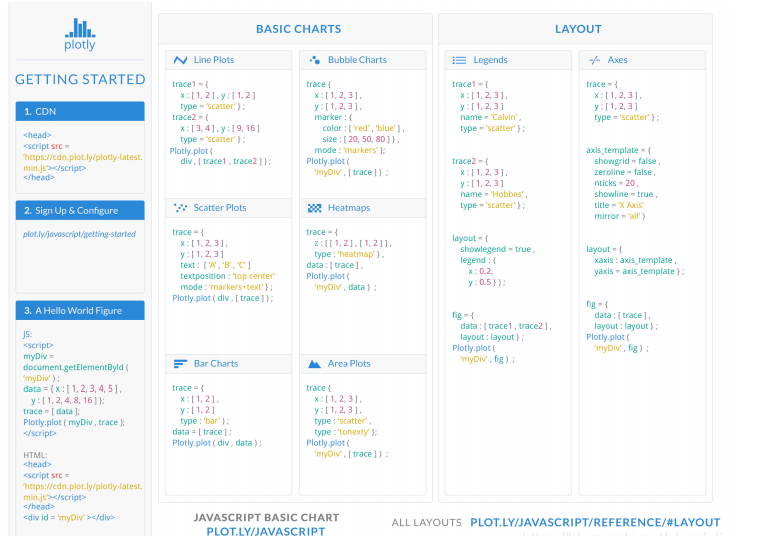Click the "type : 'heatmap'" code line
This screenshot has height=536, width=769.
[x=349, y=254]
